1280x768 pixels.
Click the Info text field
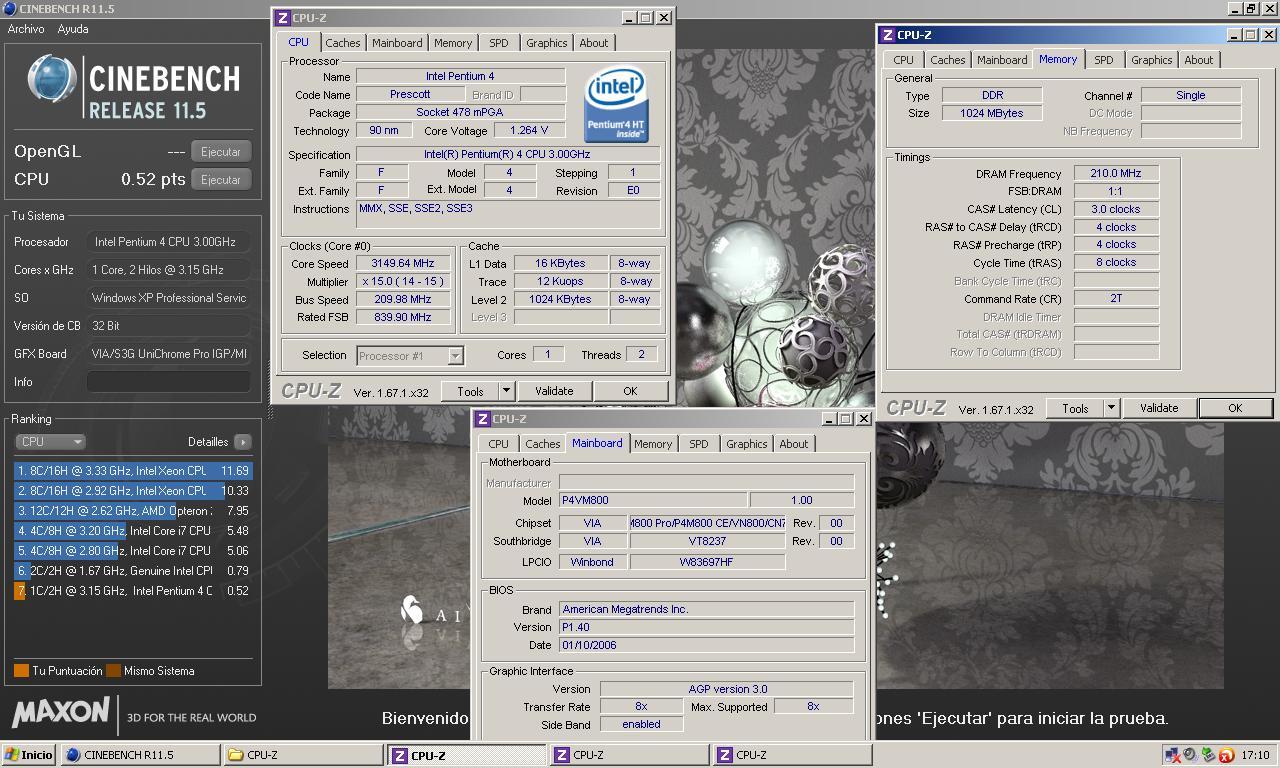pyautogui.click(x=168, y=381)
